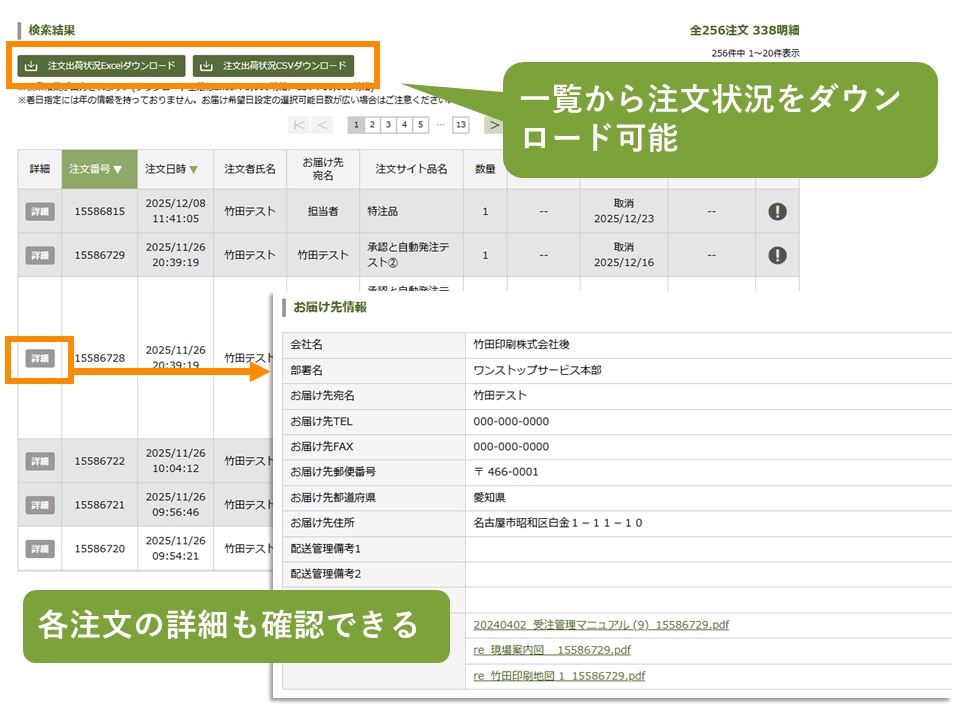Go to results page 2

coord(371,125)
